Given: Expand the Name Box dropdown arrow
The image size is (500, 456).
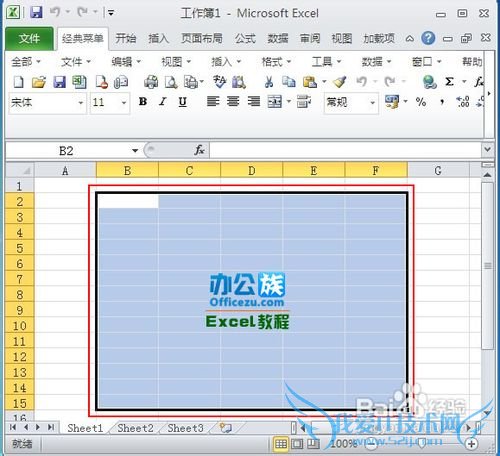Looking at the screenshot, I should (x=135, y=151).
